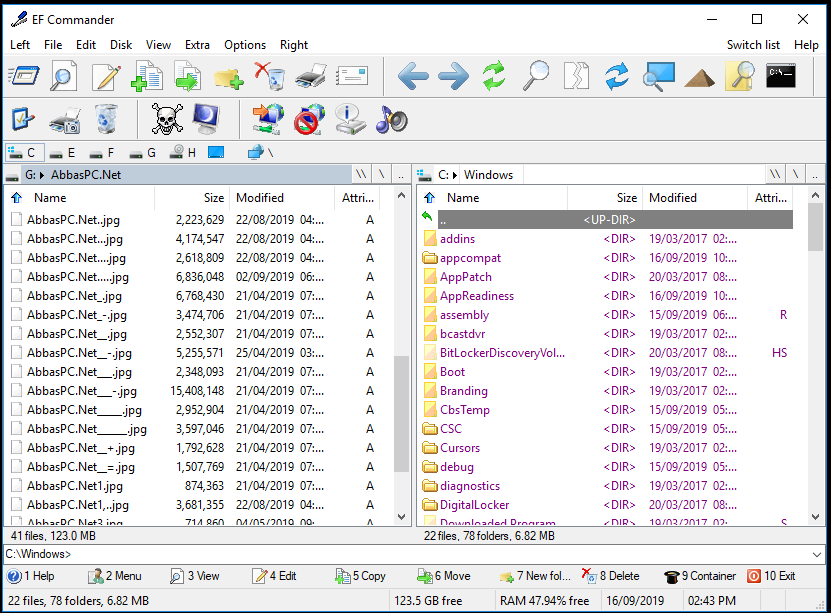
Task: Click the left panel up-directory arrow icon
Action: tap(17, 198)
